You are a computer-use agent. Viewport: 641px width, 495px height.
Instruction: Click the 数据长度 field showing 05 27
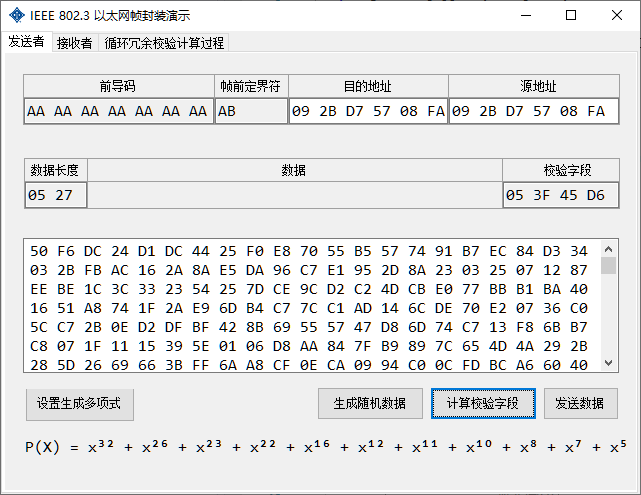click(x=55, y=195)
